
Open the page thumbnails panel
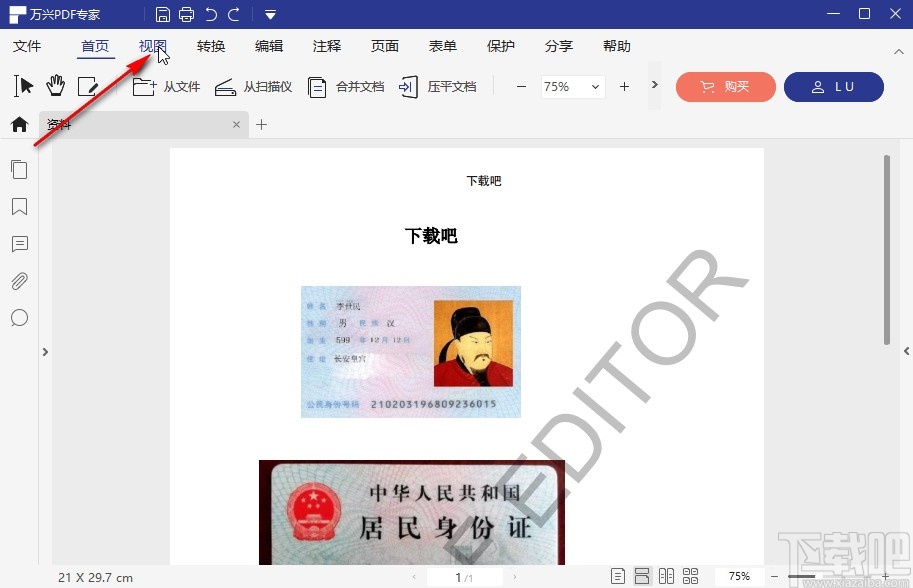19,169
